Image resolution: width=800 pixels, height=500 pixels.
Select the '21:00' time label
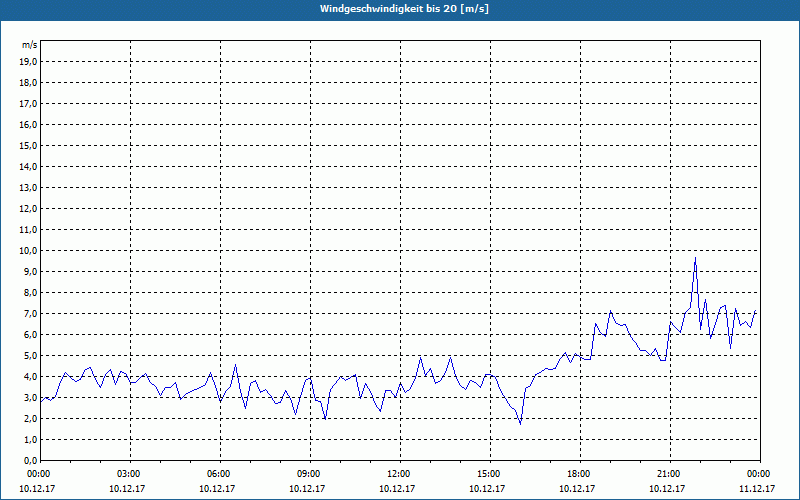[x=669, y=474]
